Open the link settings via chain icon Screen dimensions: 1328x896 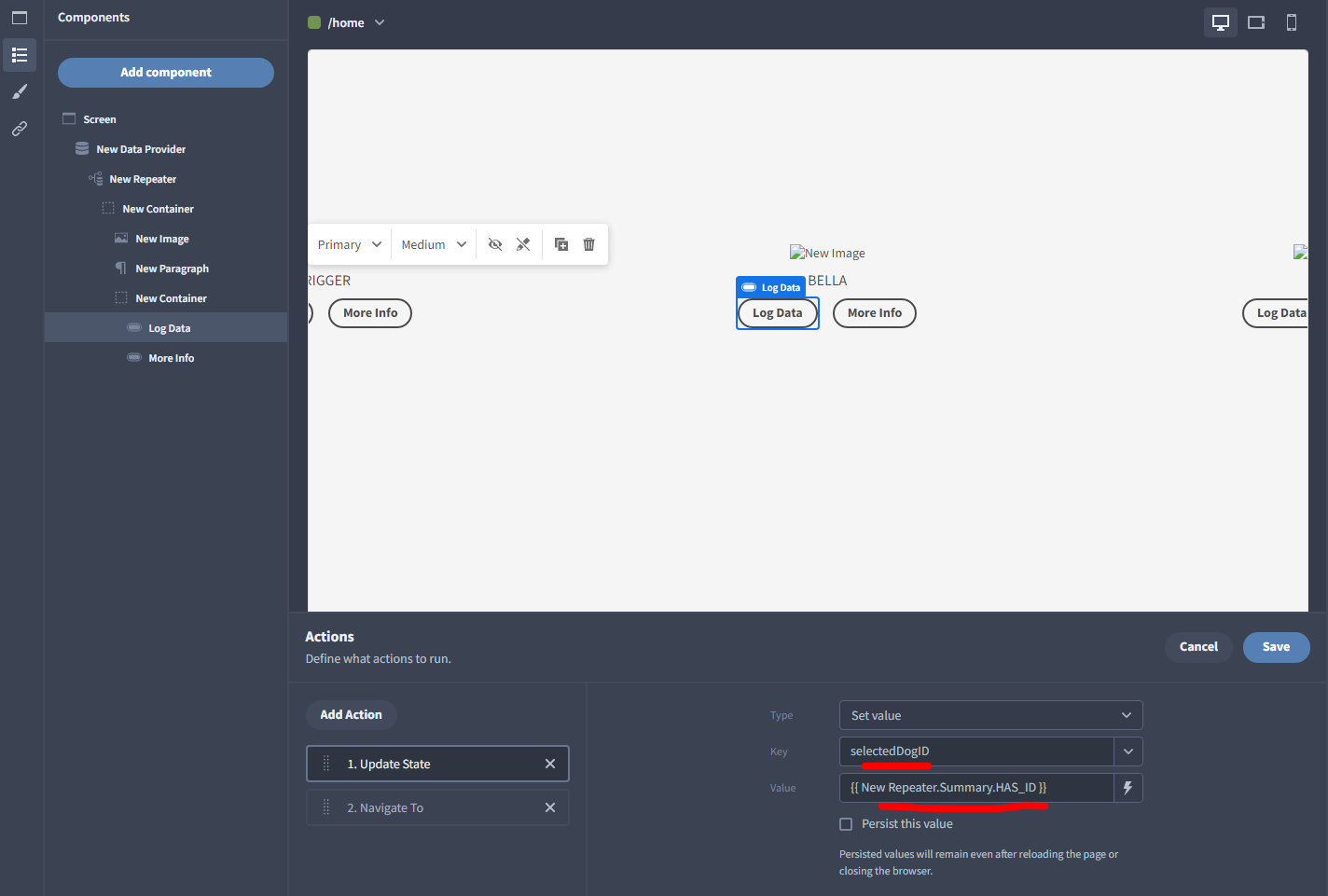click(x=20, y=129)
